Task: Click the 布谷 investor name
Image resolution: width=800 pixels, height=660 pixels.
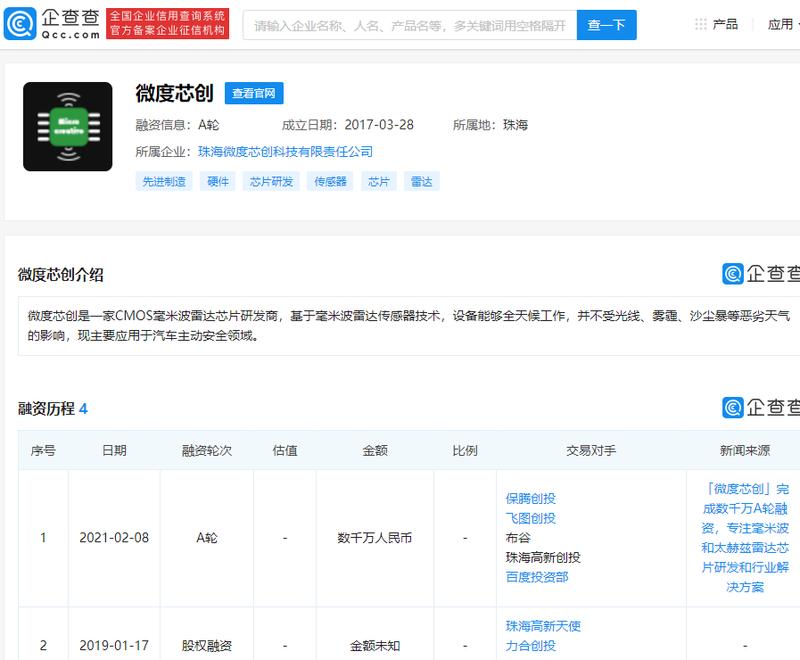Action: click(518, 538)
